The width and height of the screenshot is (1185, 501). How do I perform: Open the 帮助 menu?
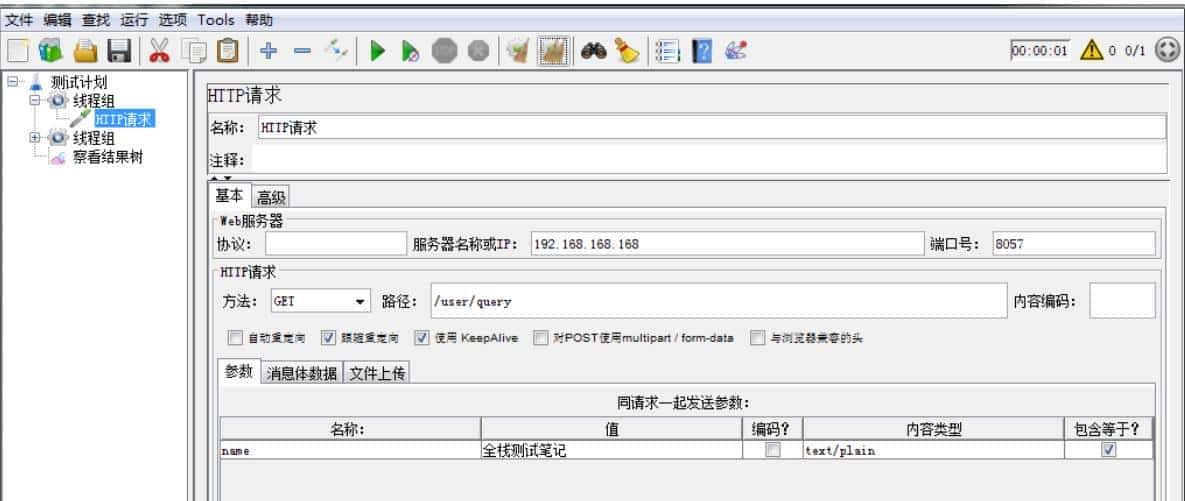coord(259,20)
